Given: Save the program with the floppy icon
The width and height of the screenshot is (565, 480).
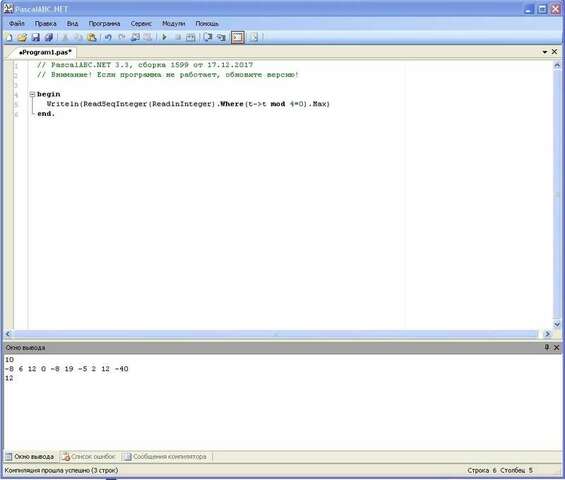Looking at the screenshot, I should [x=35, y=37].
